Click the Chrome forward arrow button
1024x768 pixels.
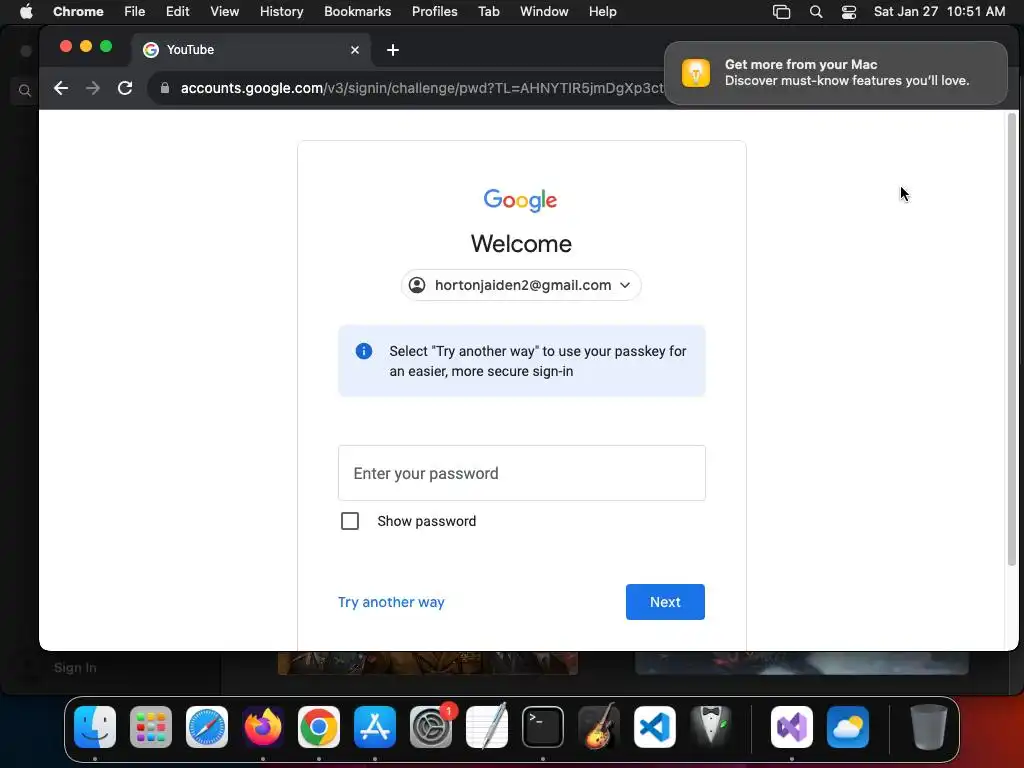tap(93, 88)
